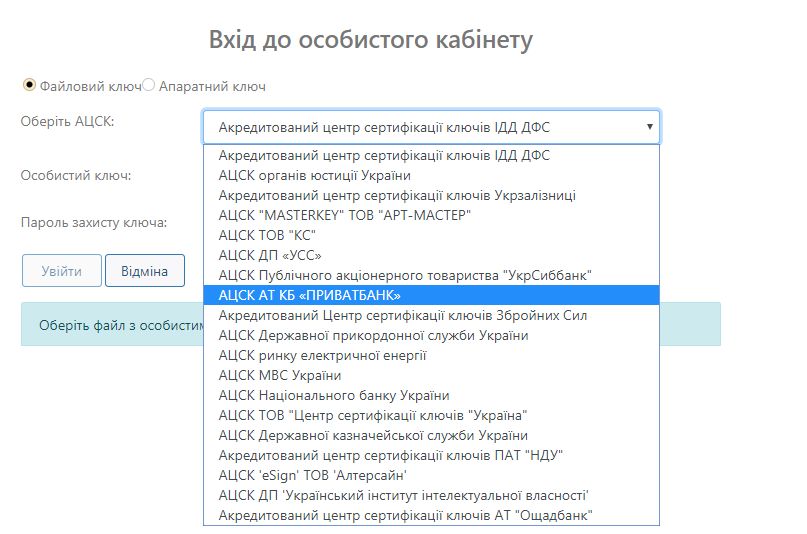Click the Відміна button
Screen dimensions: 807x534
[x=144, y=270]
